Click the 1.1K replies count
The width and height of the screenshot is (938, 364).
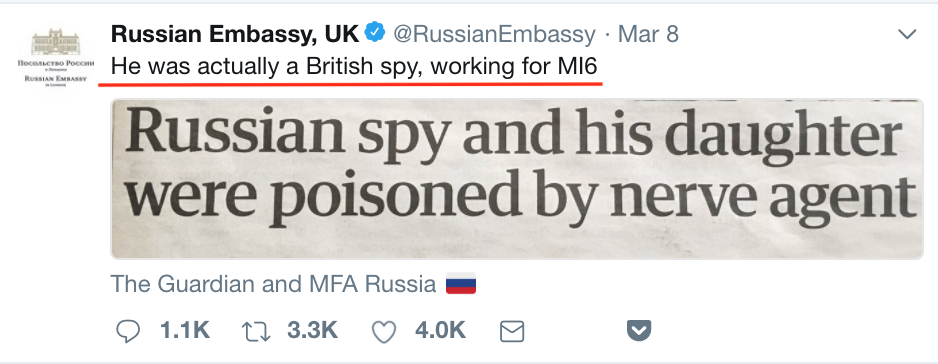pyautogui.click(x=185, y=330)
